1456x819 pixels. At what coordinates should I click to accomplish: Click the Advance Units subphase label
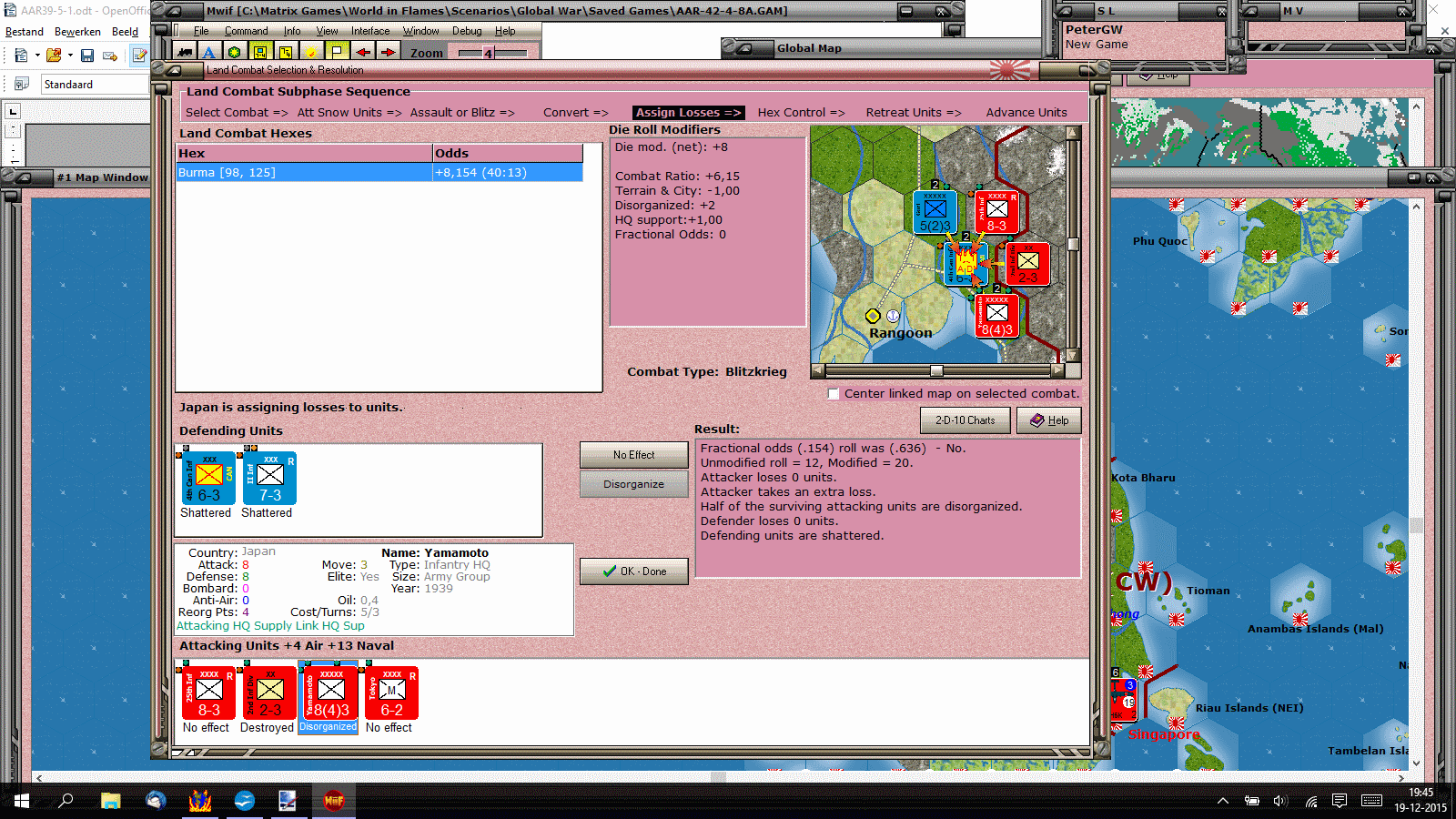[1026, 113]
